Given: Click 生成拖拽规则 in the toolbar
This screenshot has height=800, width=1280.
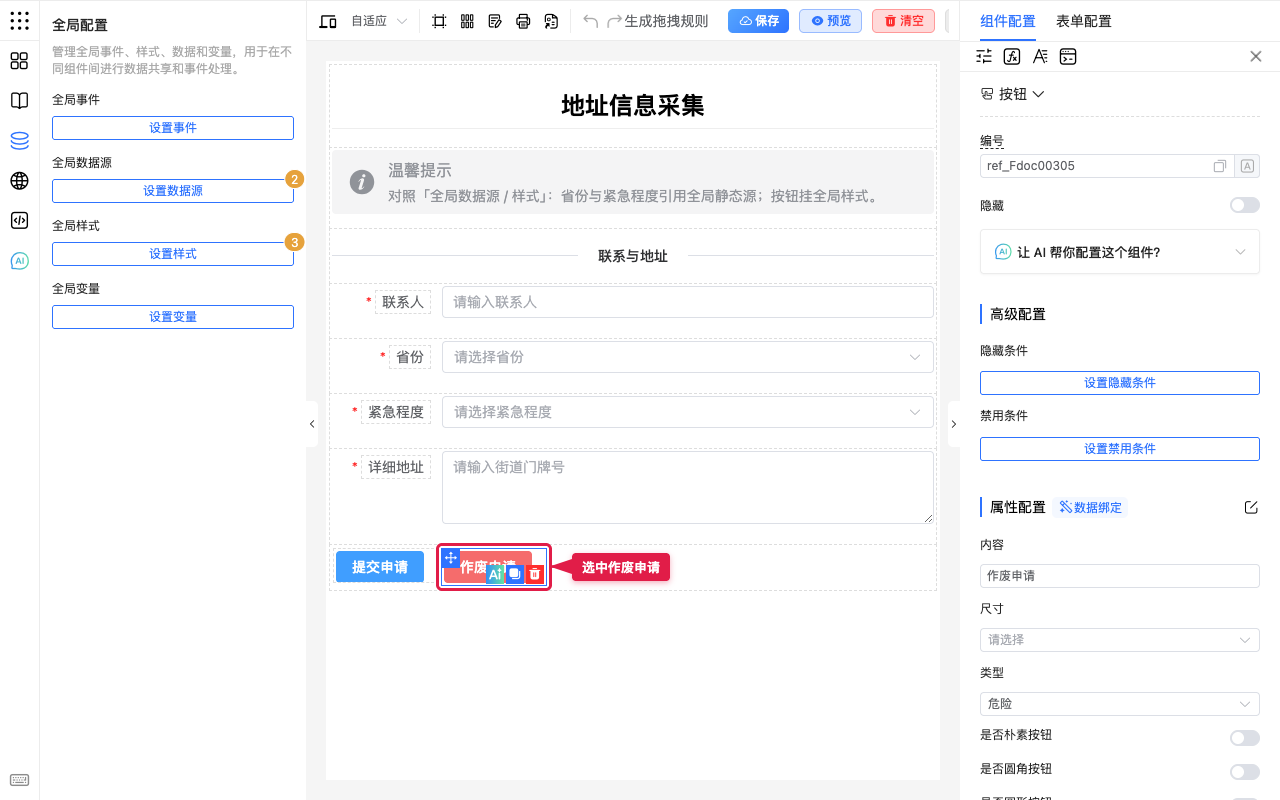Looking at the screenshot, I should pos(666,21).
